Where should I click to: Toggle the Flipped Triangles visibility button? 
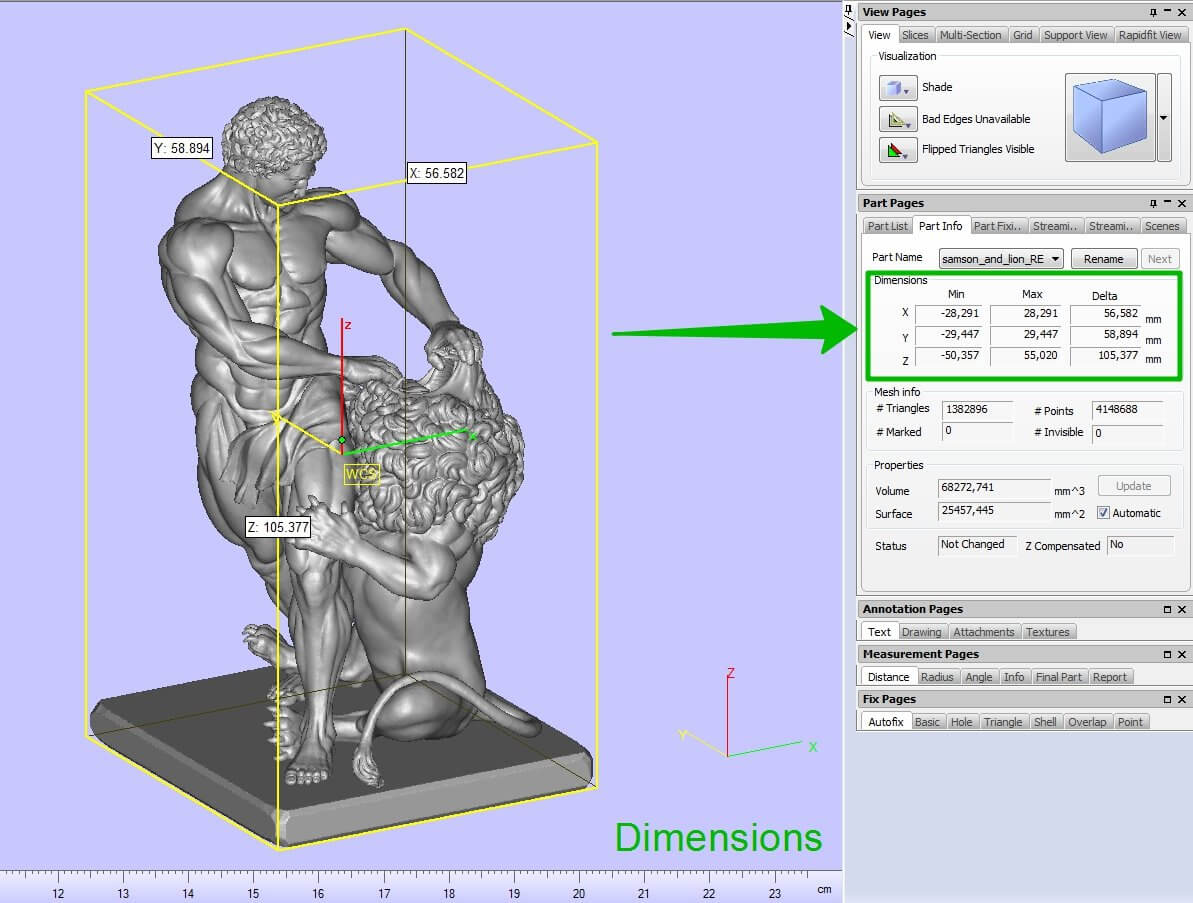click(897, 150)
